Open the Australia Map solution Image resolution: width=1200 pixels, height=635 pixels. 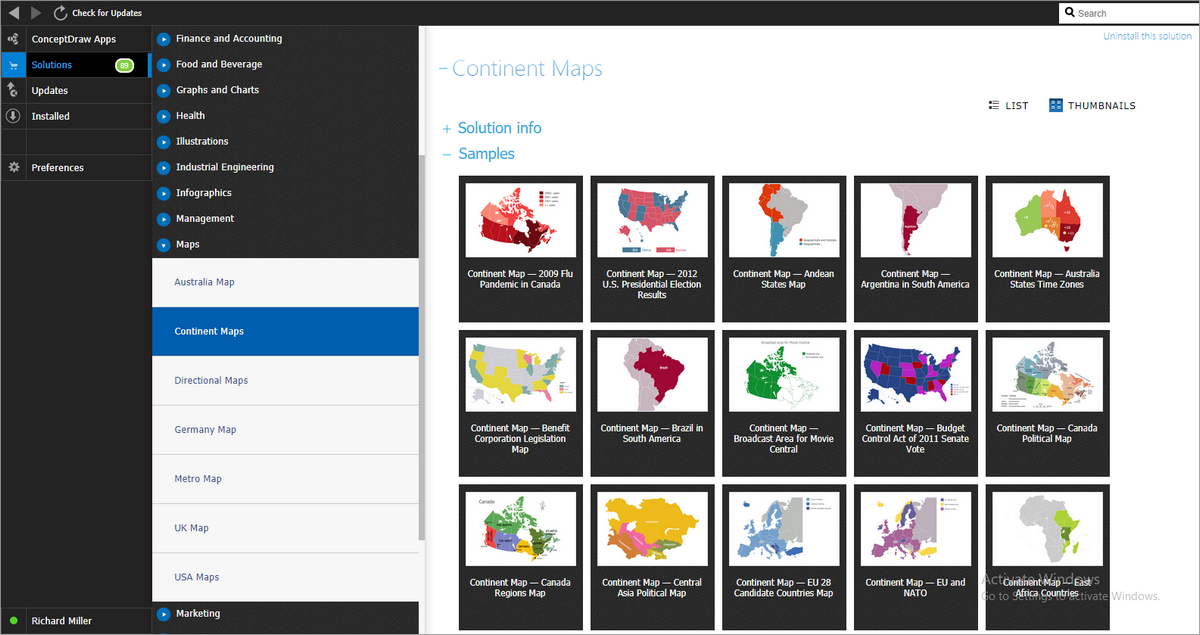click(x=285, y=281)
